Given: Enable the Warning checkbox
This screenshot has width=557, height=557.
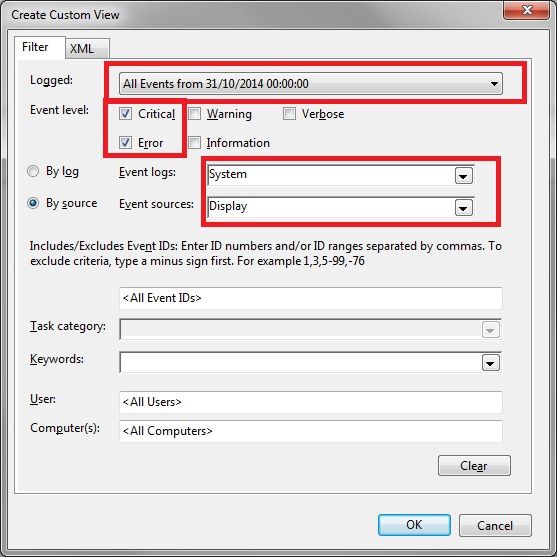Looking at the screenshot, I should [x=194, y=114].
